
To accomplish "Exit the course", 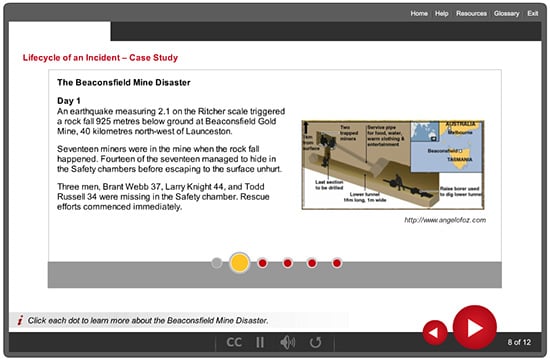I will (x=532, y=13).
